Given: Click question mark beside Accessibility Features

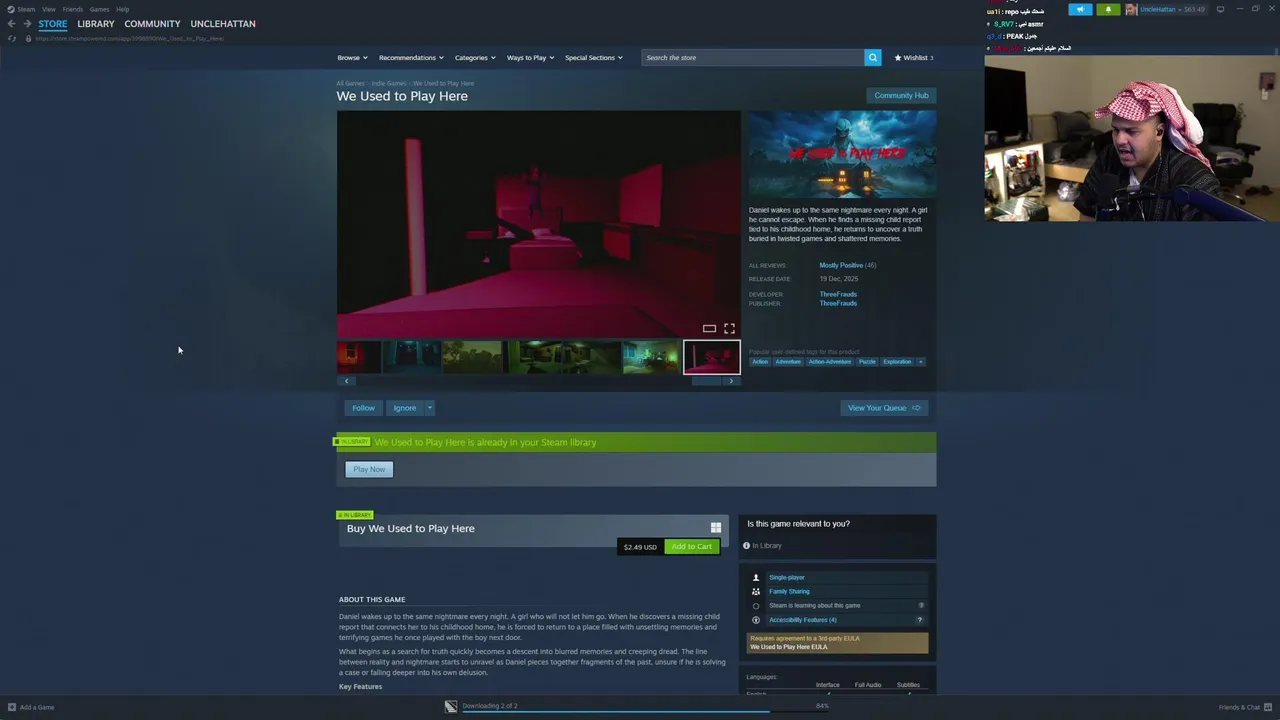Looking at the screenshot, I should [919, 620].
